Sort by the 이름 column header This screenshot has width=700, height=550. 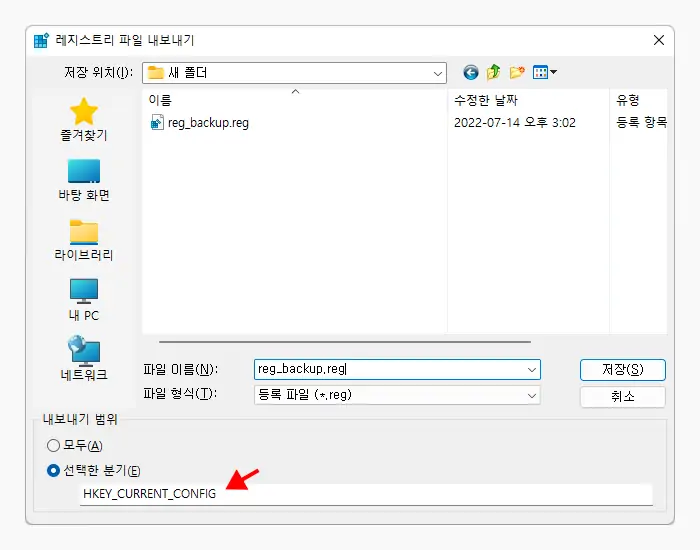(x=294, y=100)
